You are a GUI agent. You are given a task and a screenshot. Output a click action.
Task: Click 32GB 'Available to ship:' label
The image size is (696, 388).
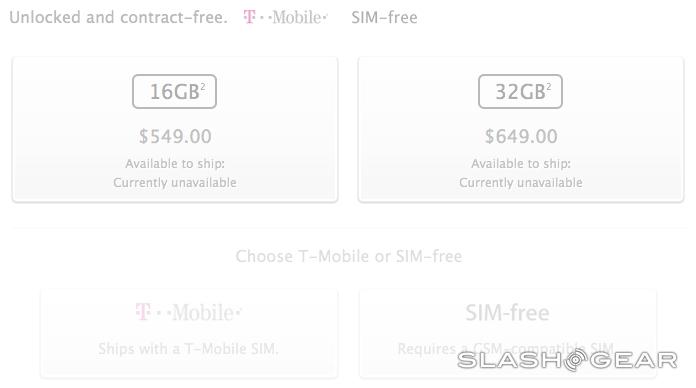[x=521, y=163]
